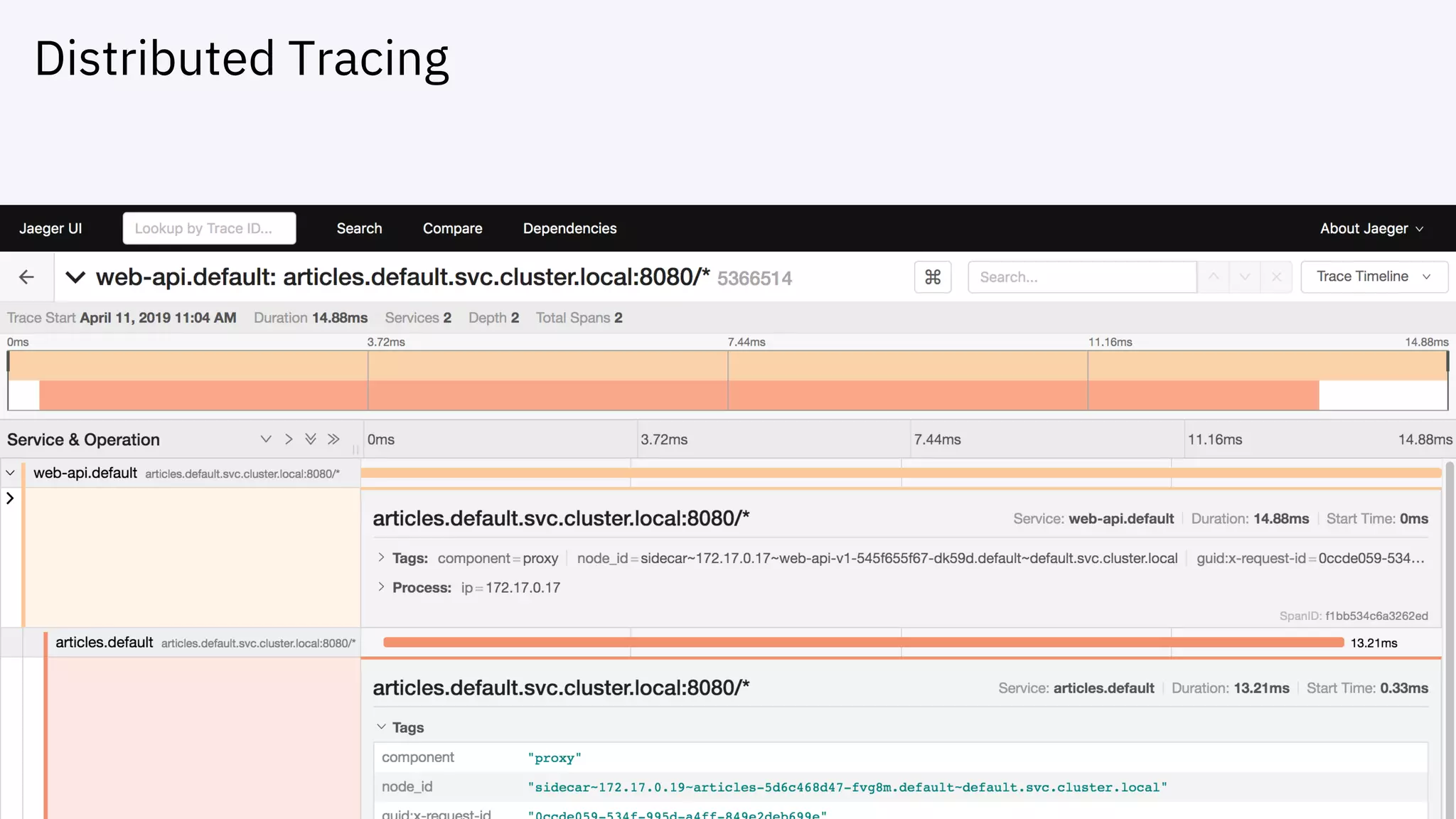Viewport: 1456px width, 819px height.
Task: Click the column resize handle by Service & Operation
Action: point(355,449)
